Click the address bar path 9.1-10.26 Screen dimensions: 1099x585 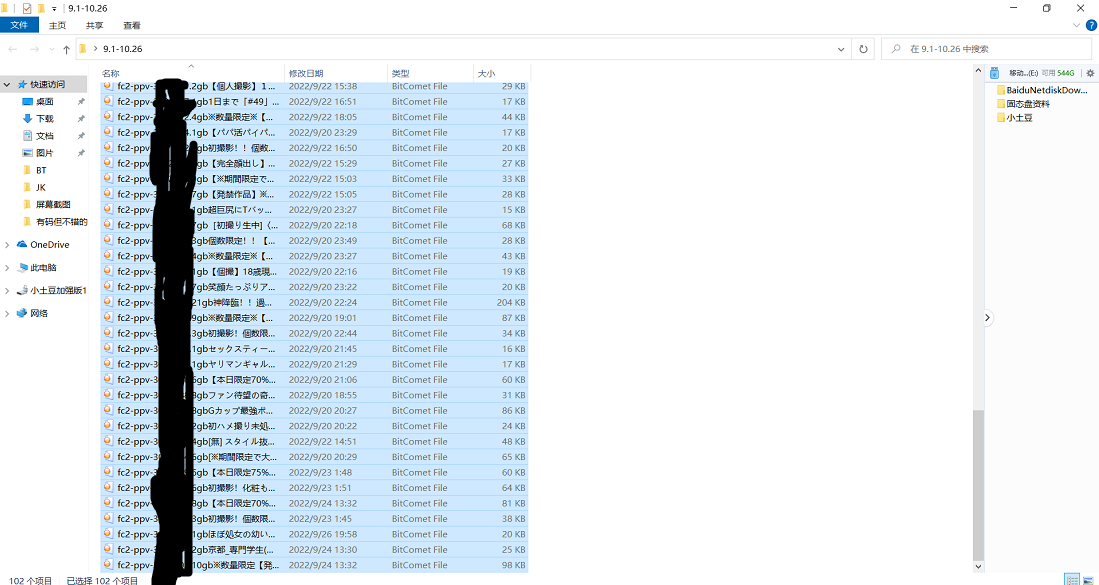tap(123, 49)
